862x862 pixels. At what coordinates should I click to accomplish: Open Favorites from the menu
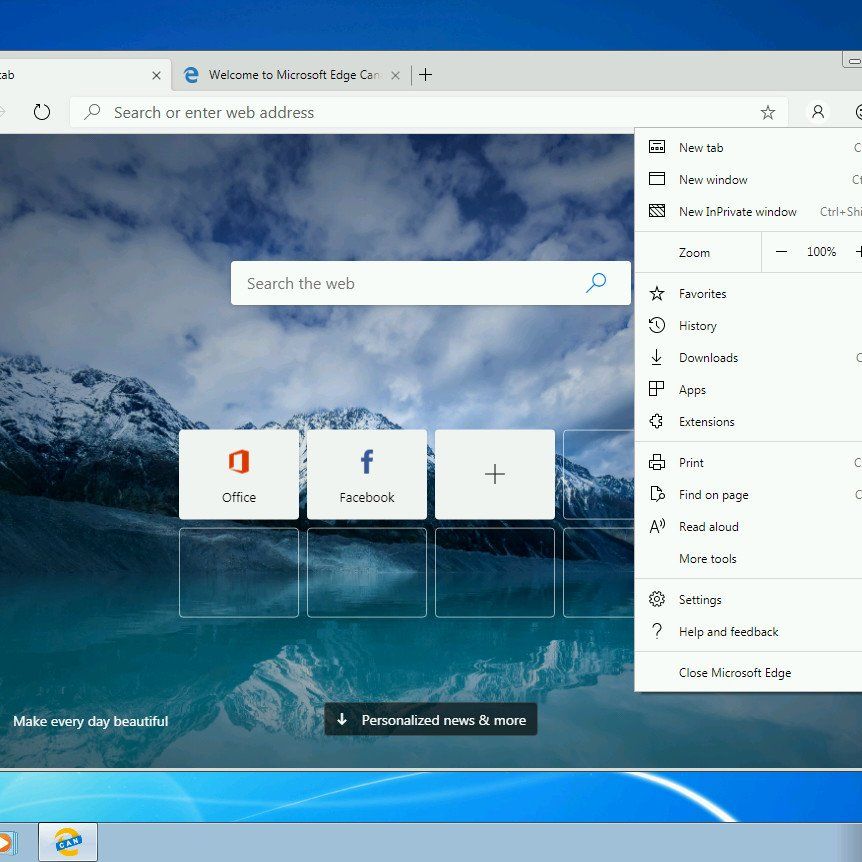[748, 294]
